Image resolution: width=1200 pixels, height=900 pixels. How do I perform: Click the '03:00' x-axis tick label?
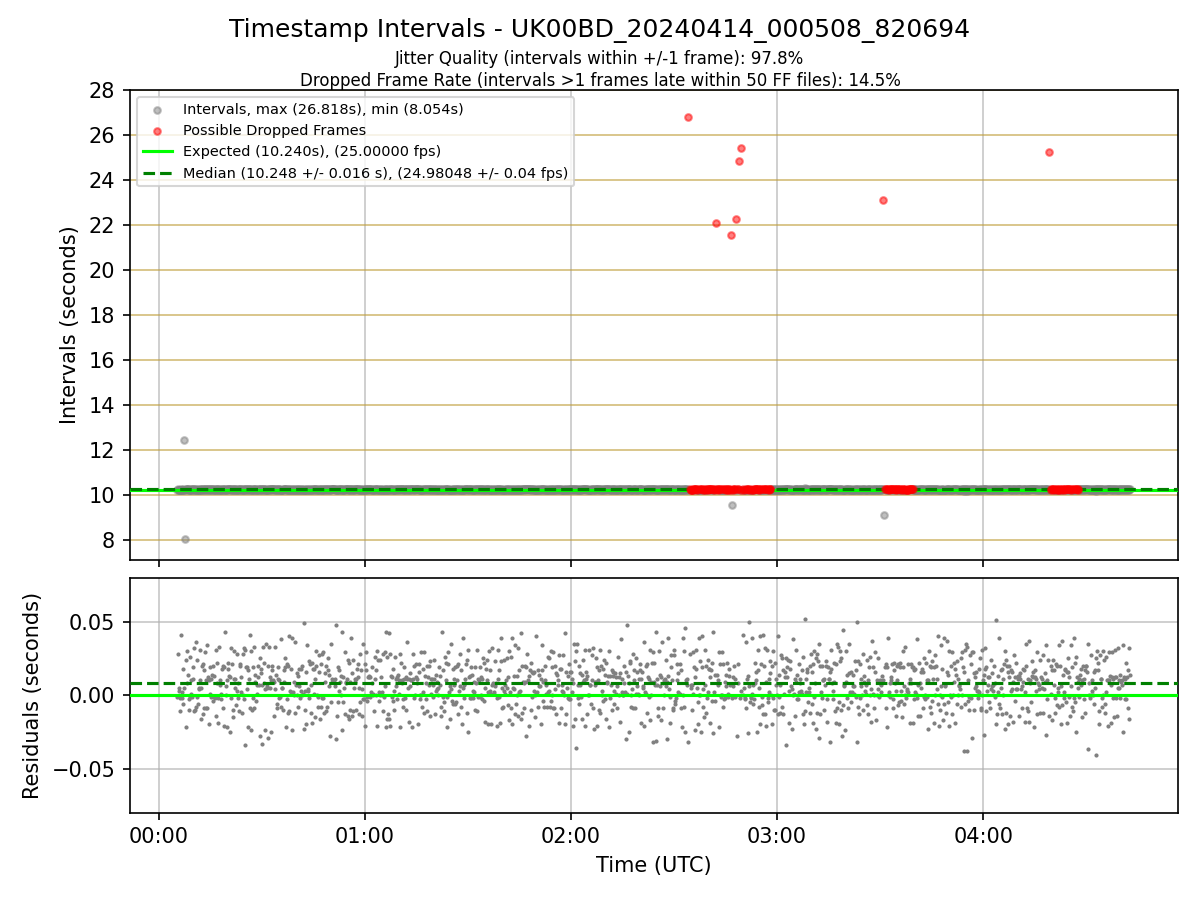(x=777, y=835)
